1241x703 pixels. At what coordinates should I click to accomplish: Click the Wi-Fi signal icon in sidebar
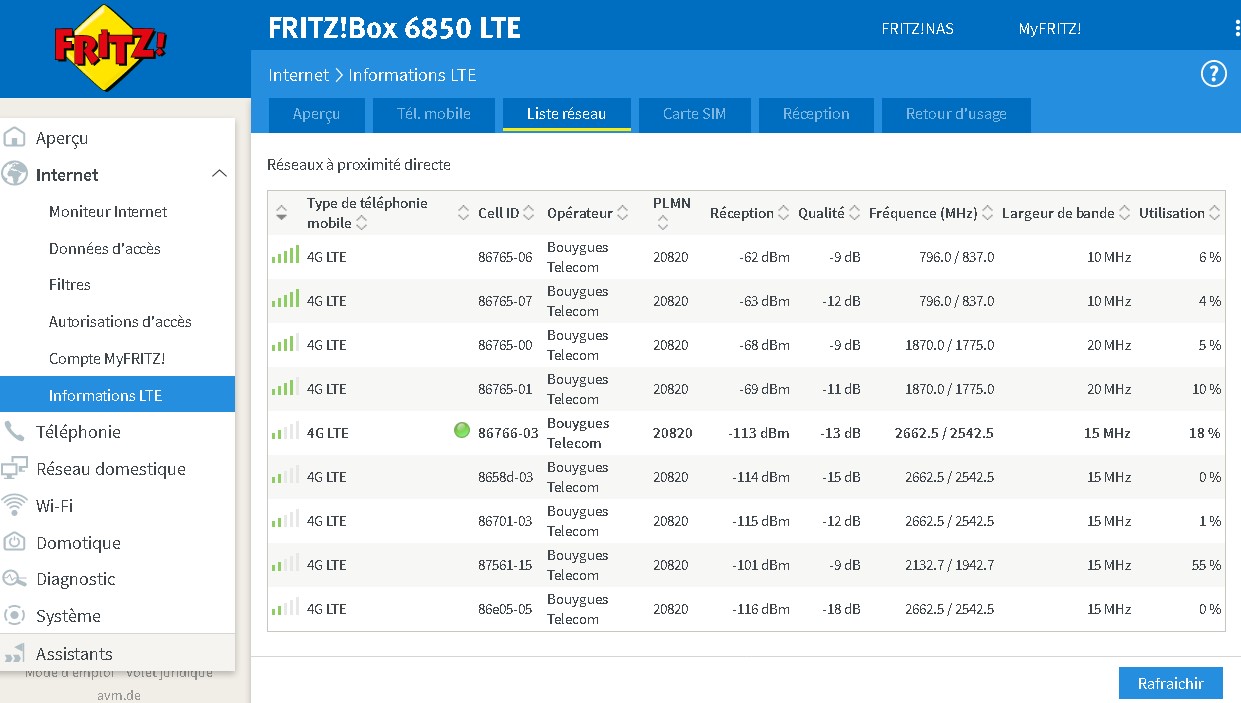coord(15,505)
